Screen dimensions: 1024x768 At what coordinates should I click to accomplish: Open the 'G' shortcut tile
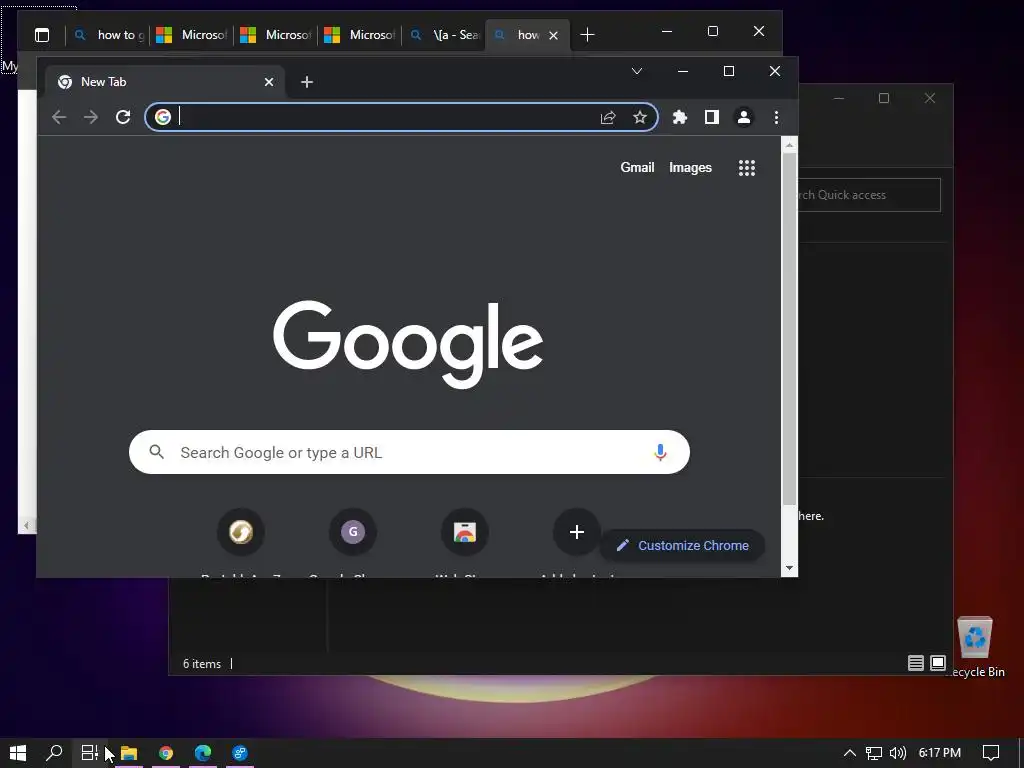(353, 532)
